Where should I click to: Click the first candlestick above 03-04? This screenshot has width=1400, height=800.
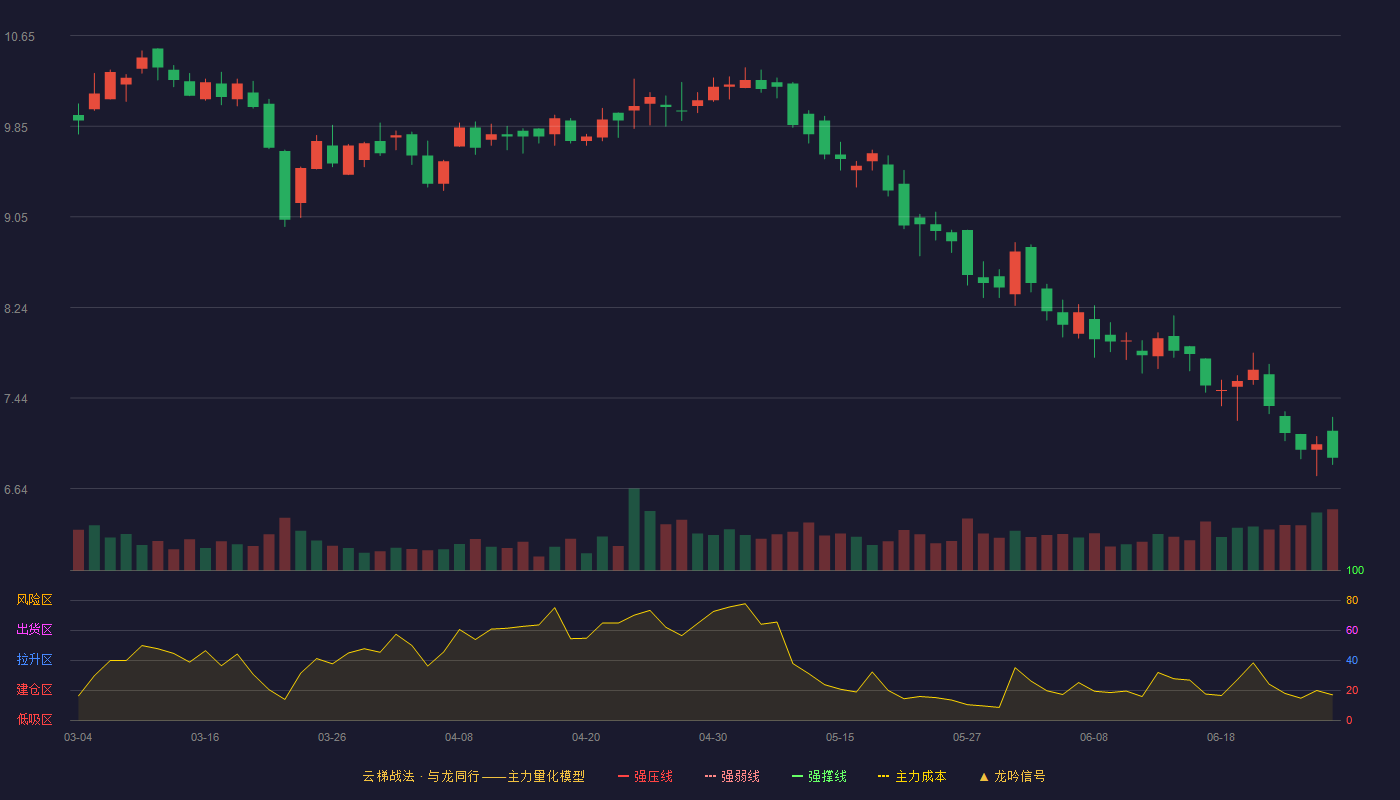pyautogui.click(x=78, y=118)
